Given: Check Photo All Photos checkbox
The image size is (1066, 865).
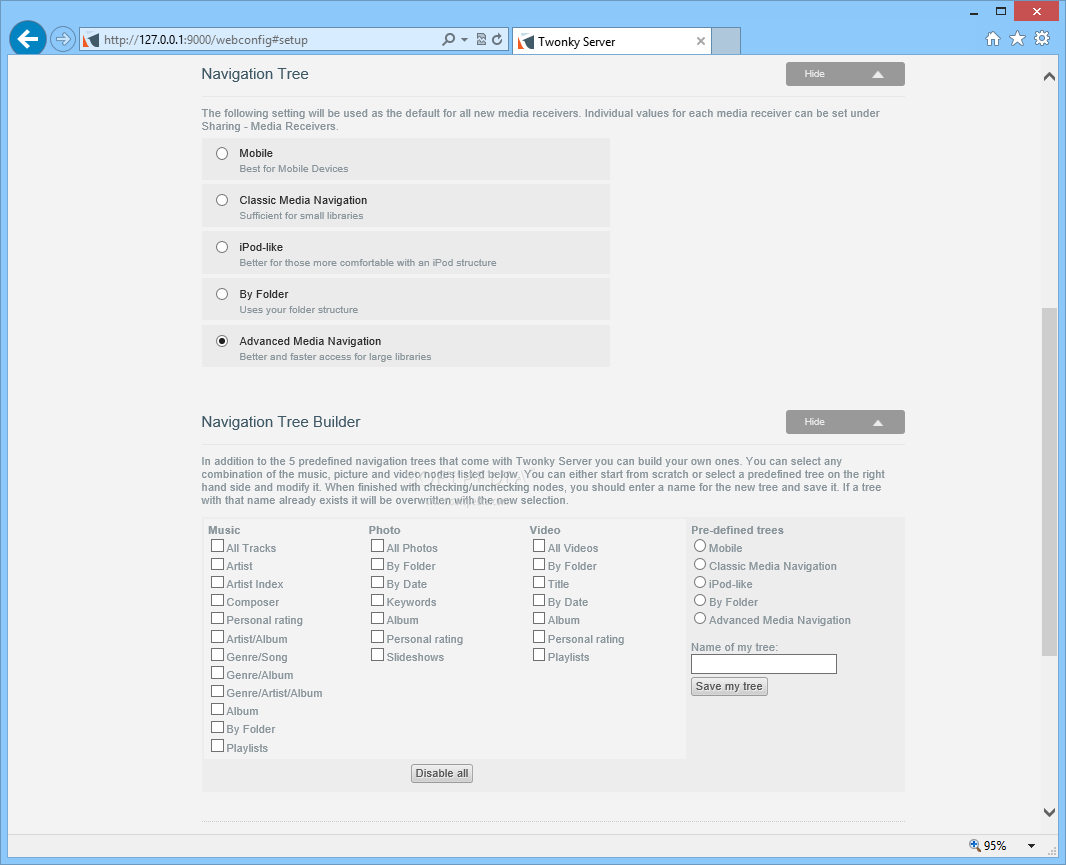Looking at the screenshot, I should (377, 546).
